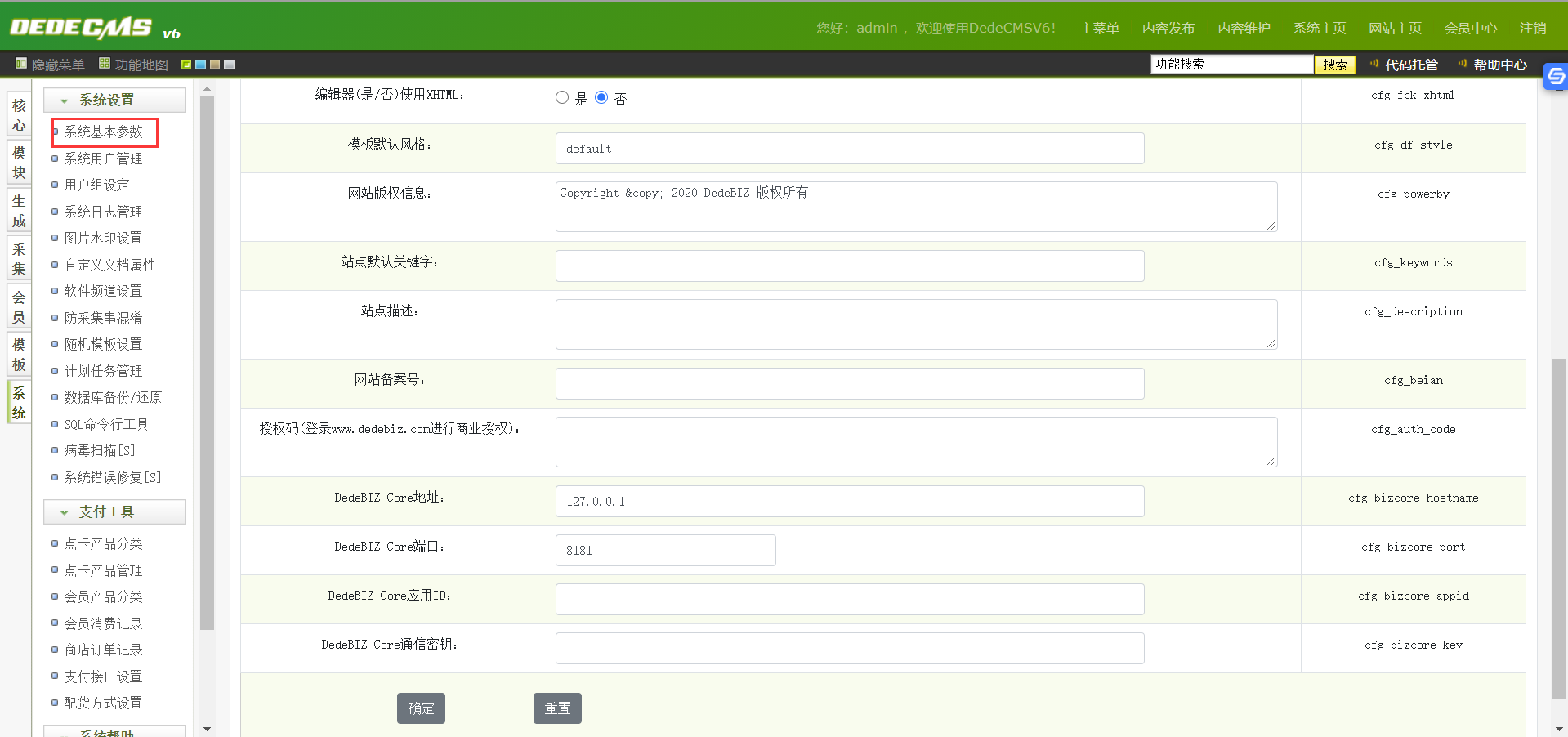Open 会员中心 in top navigation
The height and width of the screenshot is (737, 1568).
pyautogui.click(x=1471, y=29)
